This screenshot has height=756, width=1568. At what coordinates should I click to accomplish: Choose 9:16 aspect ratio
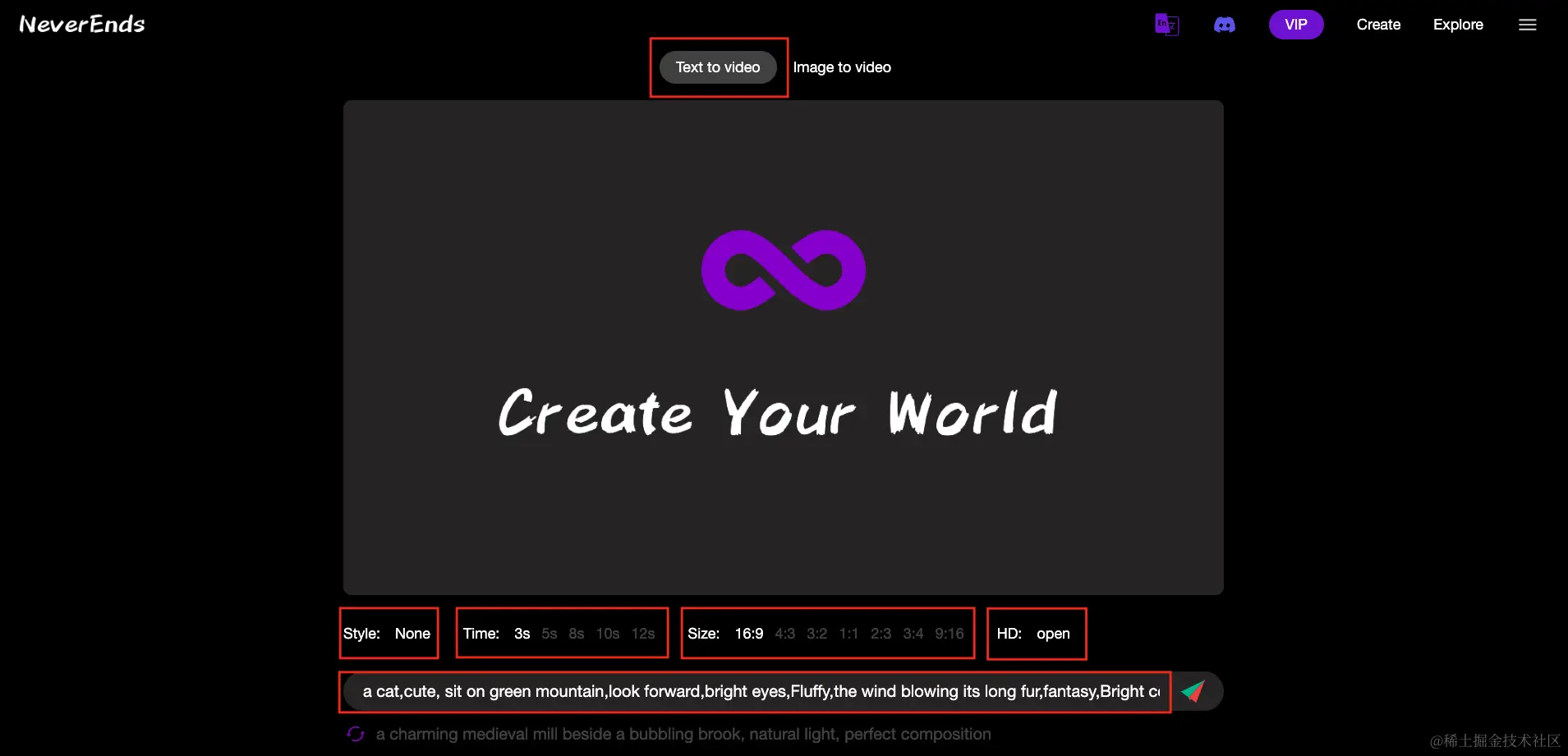[x=950, y=634]
